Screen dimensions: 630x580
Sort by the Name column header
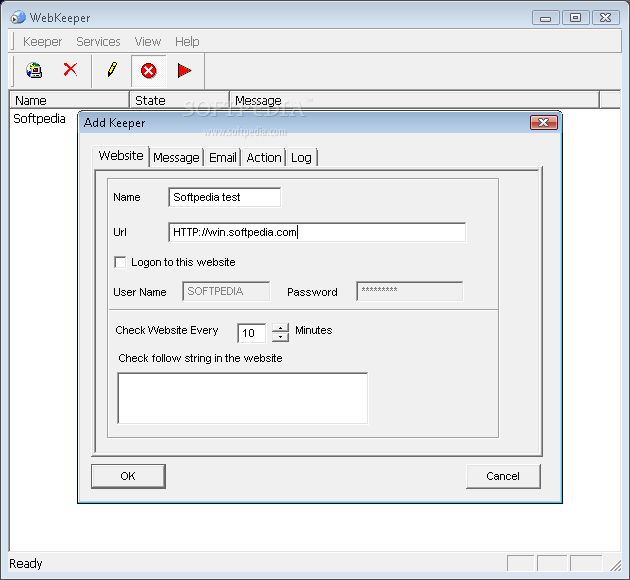(69, 100)
